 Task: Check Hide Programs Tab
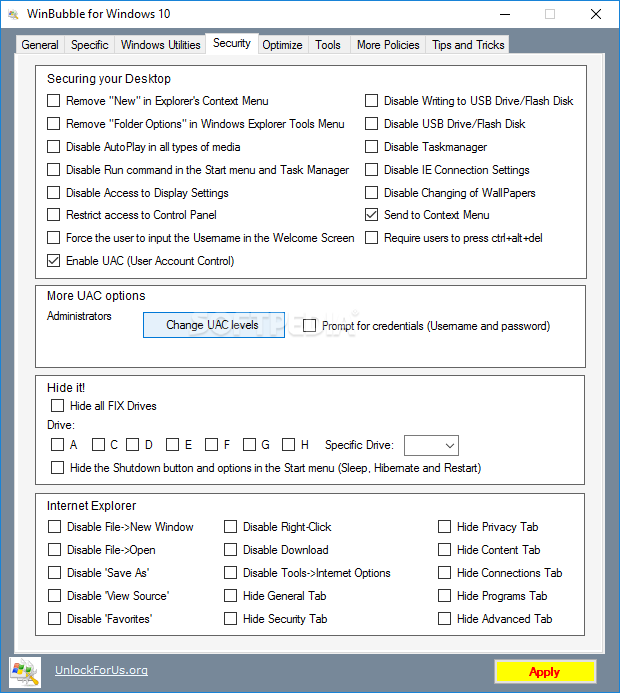coord(444,596)
